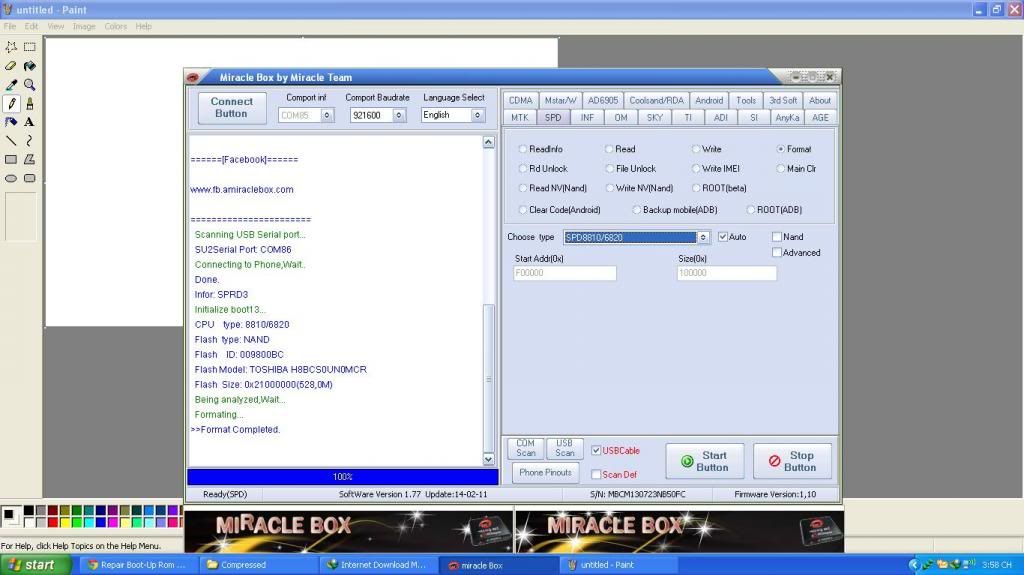Viewport: 1024px width, 575px height.
Task: Click the Start Addr(0x) input field
Action: 565,273
